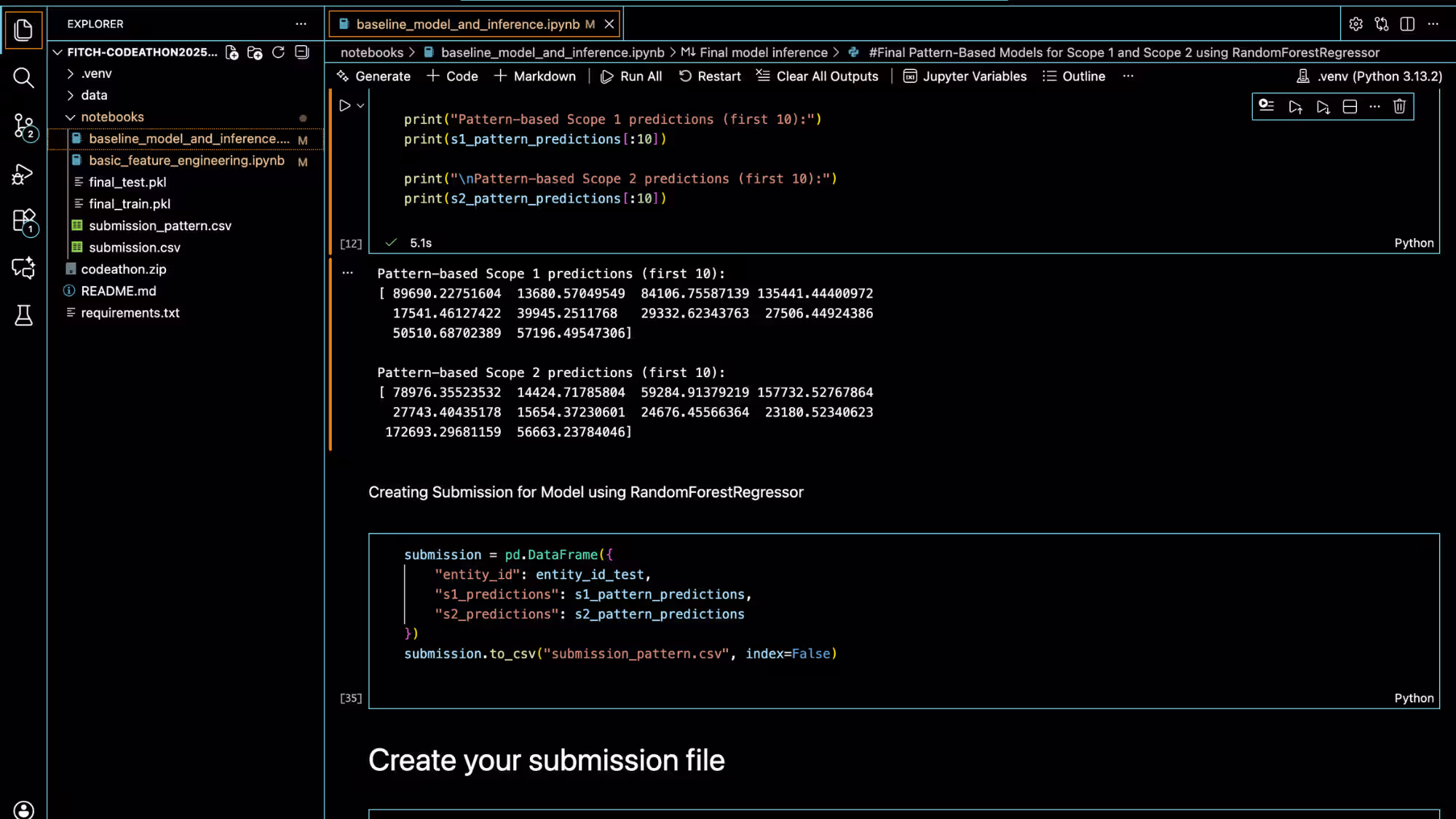The height and width of the screenshot is (819, 1456).
Task: Click Clear All Outputs button
Action: pyautogui.click(x=818, y=76)
